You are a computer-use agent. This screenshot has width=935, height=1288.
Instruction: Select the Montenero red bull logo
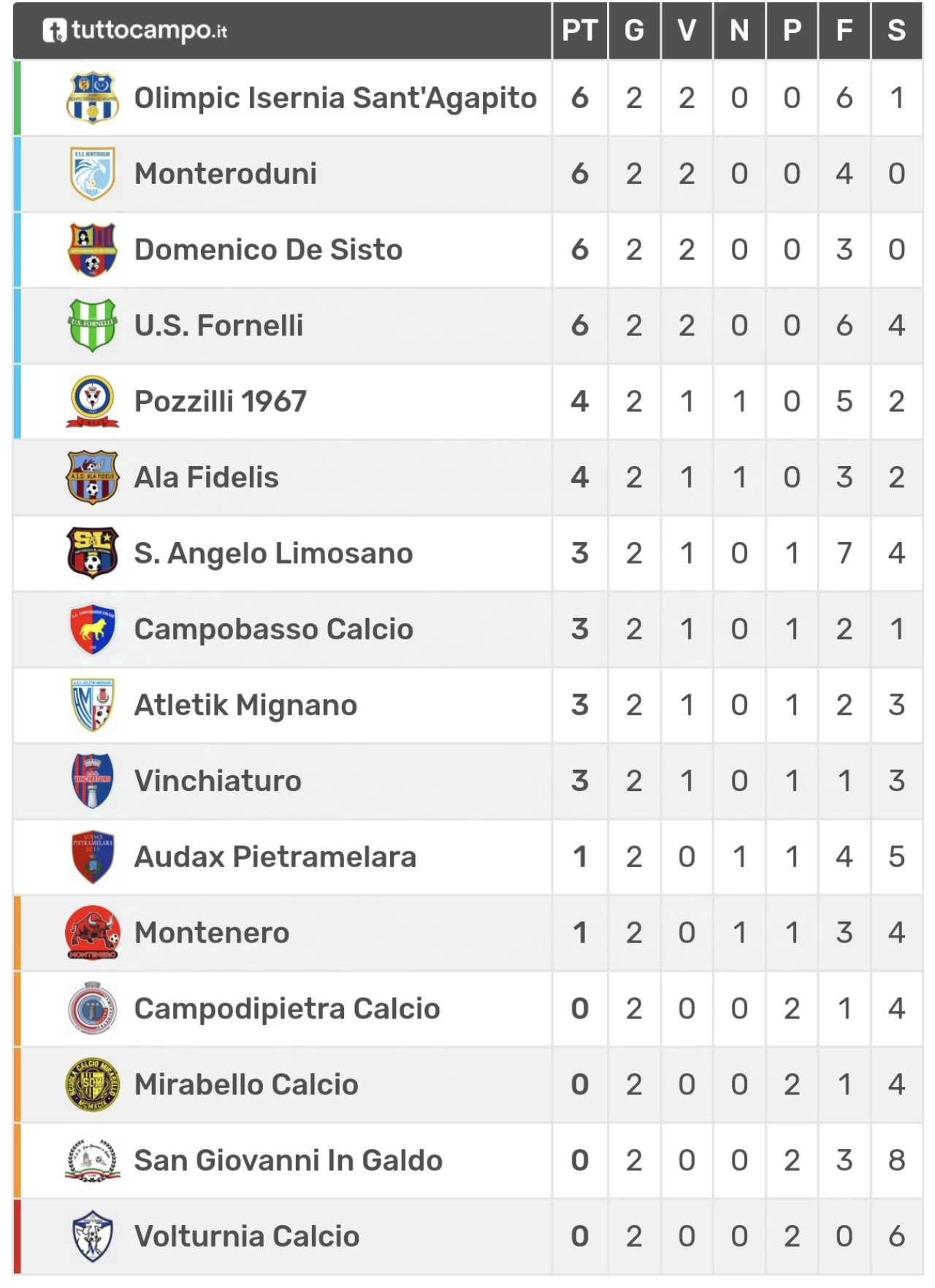(x=93, y=933)
